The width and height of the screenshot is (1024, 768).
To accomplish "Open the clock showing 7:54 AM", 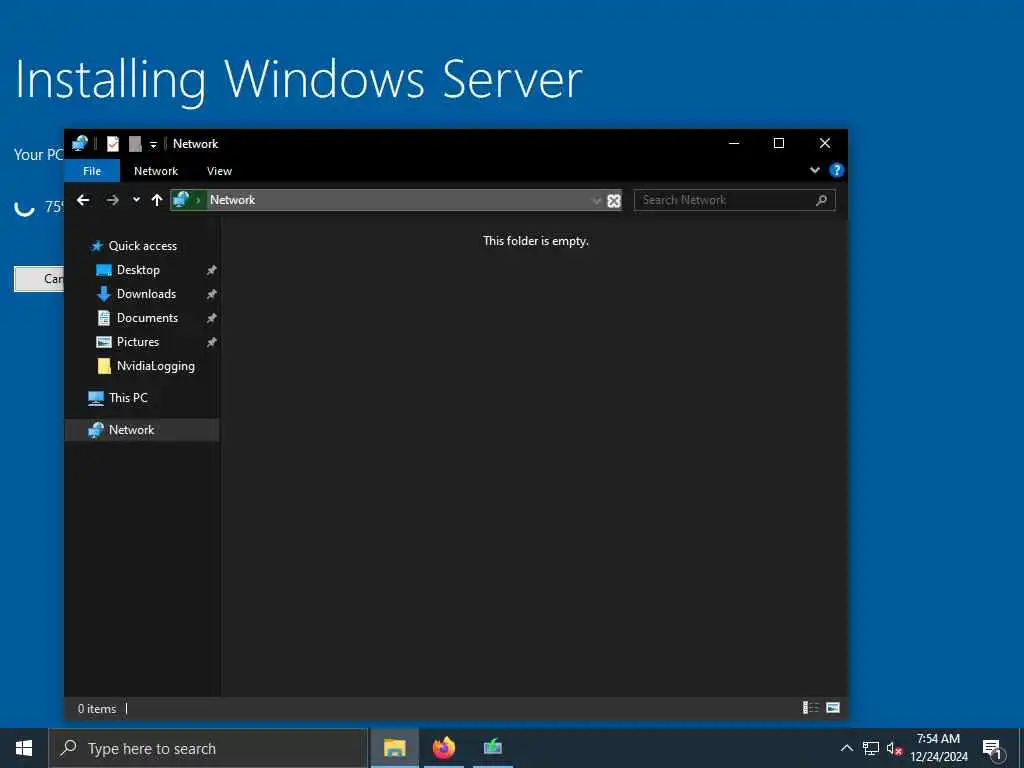I will pyautogui.click(x=938, y=748).
